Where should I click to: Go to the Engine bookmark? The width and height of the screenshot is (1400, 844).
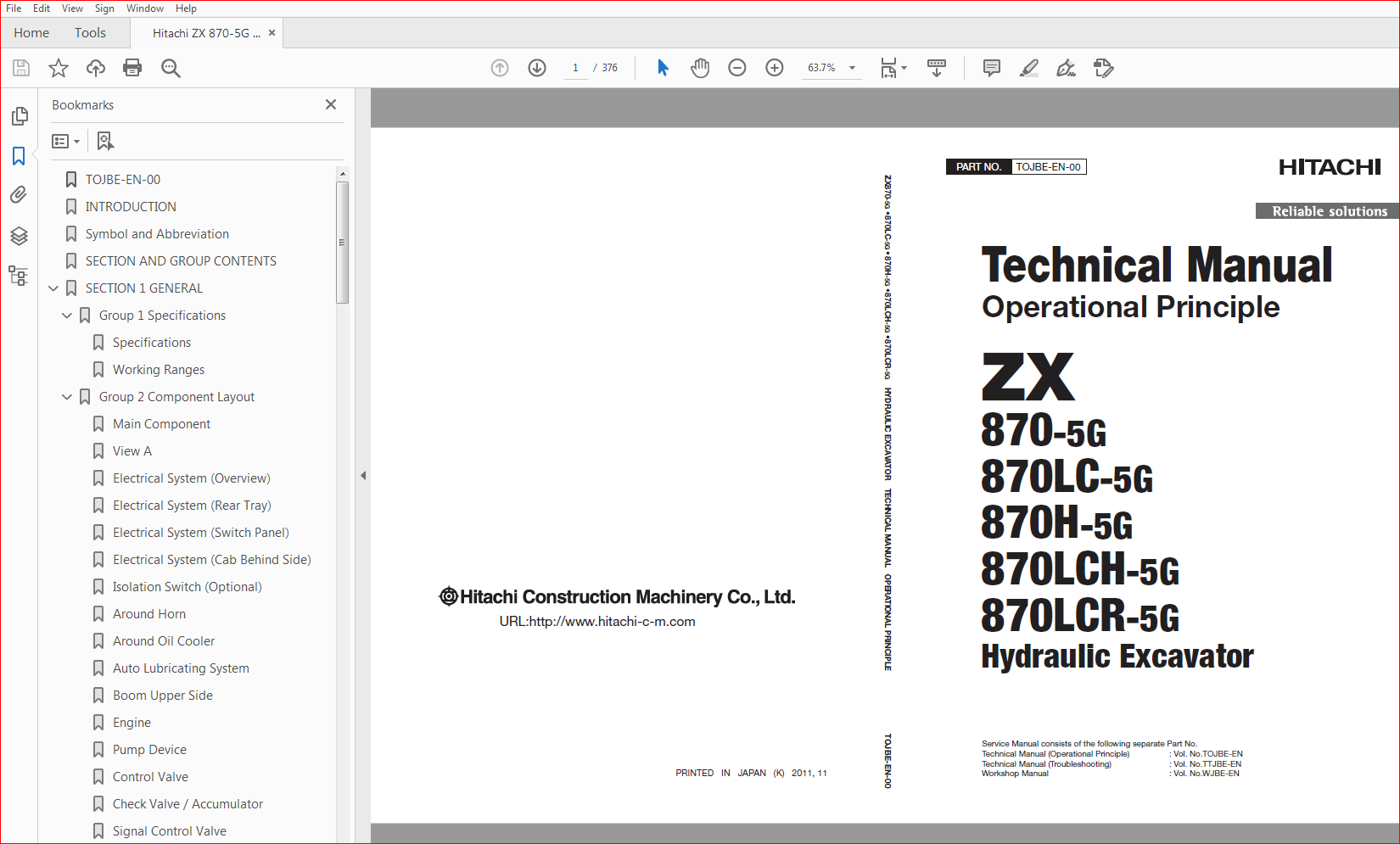(132, 723)
